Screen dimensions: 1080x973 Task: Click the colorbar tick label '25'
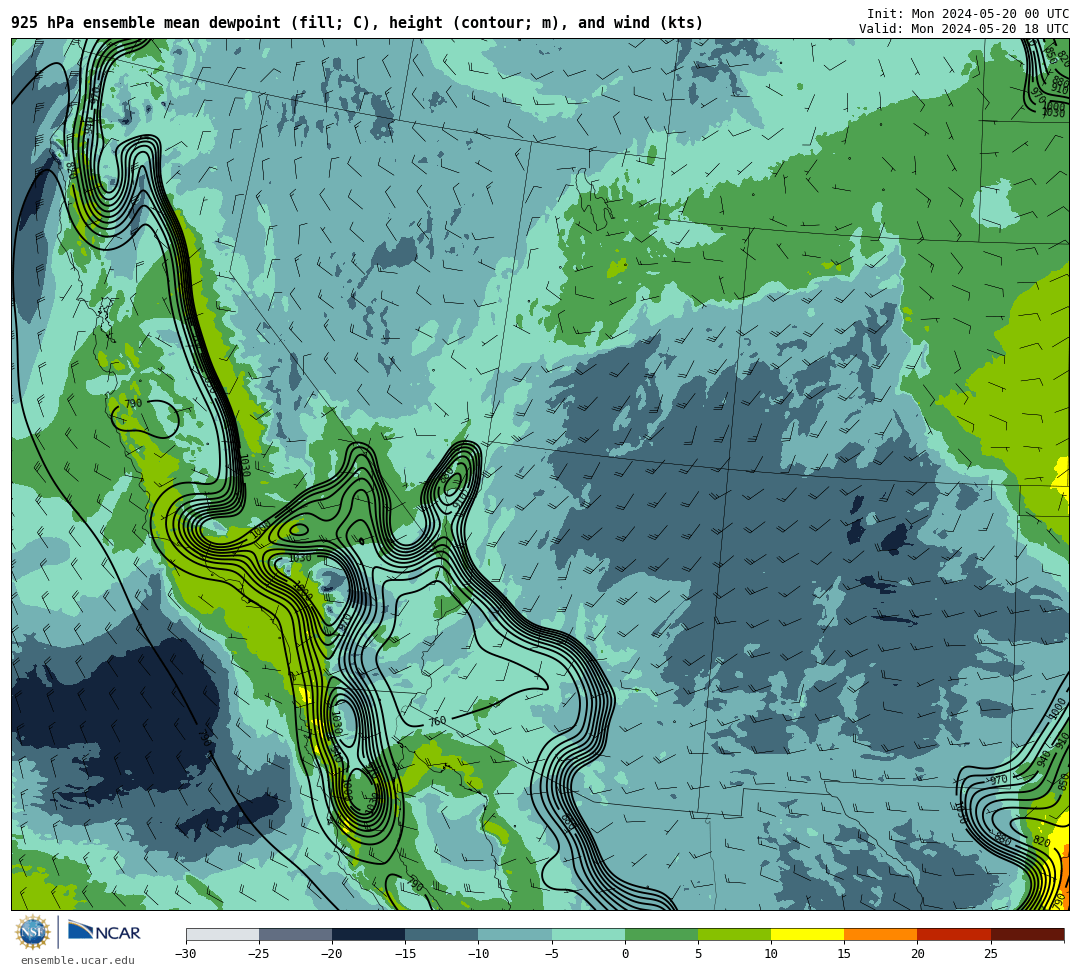990,954
